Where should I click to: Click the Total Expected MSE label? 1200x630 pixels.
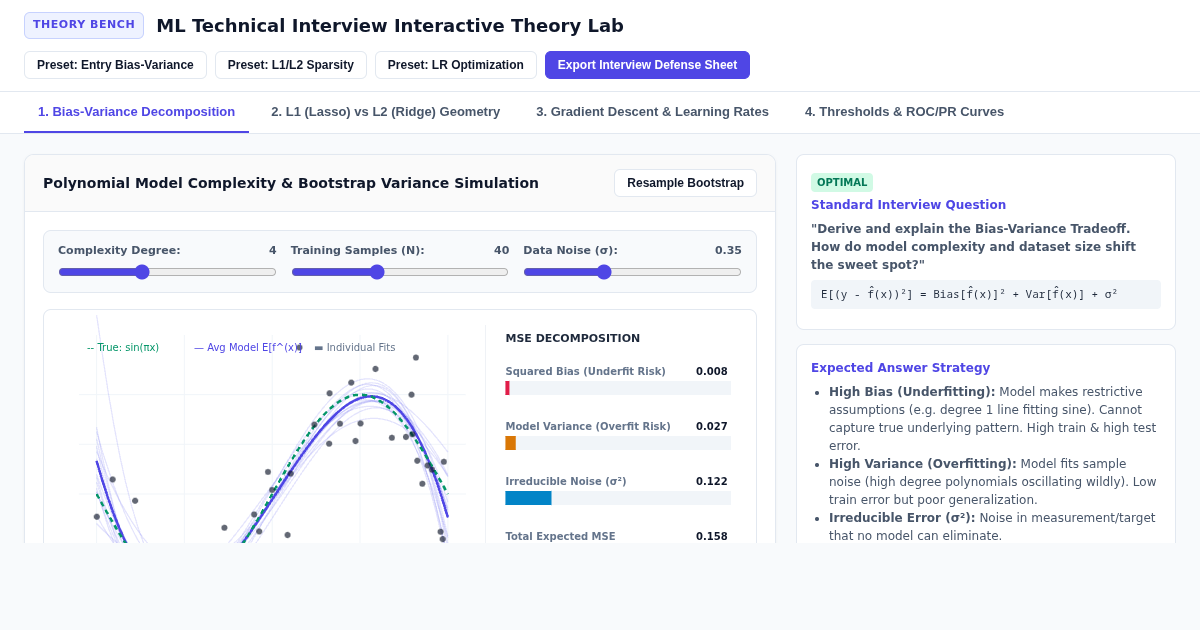560,537
